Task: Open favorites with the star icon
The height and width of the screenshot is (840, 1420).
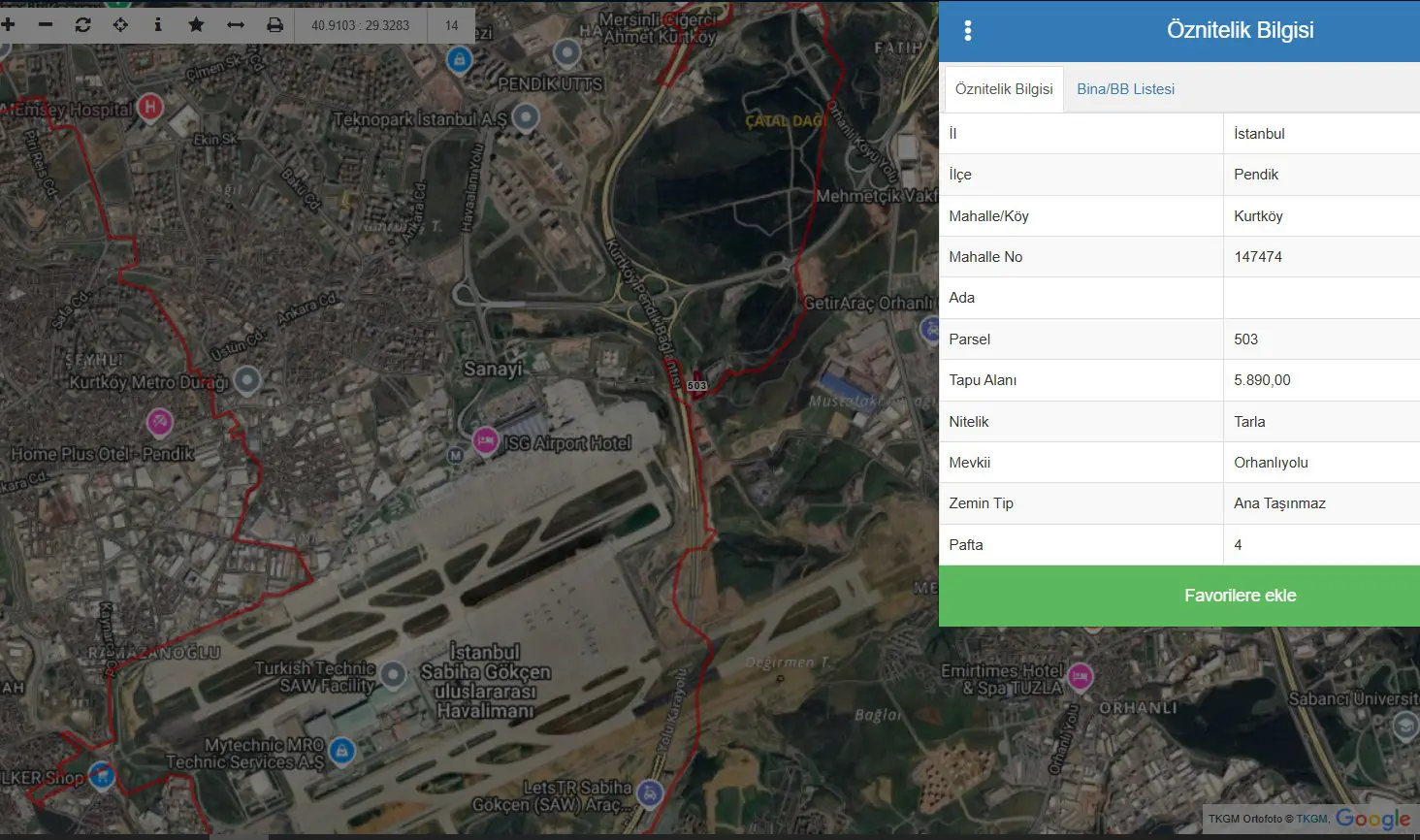Action: pos(196,24)
